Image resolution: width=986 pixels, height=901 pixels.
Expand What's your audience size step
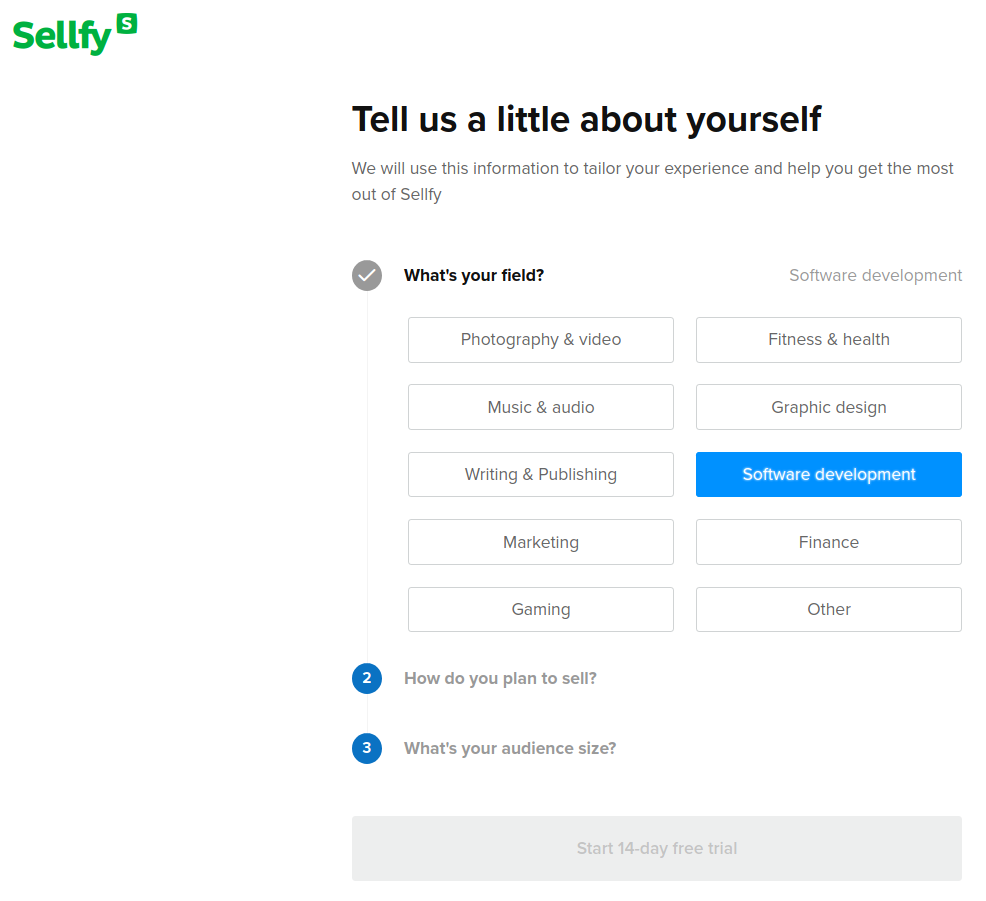point(510,748)
